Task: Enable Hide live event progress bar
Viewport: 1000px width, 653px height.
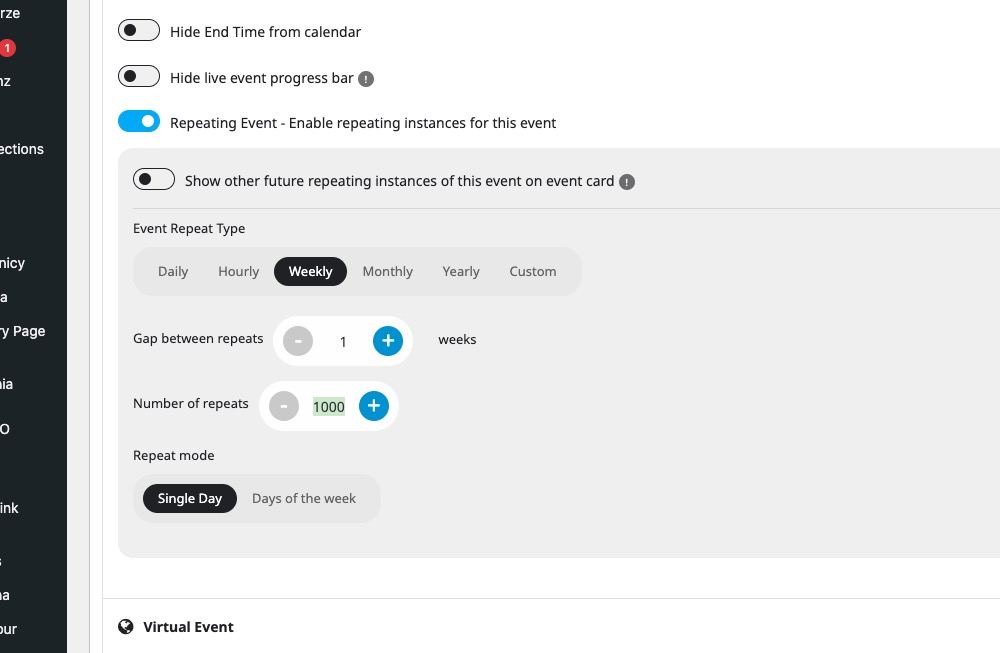Action: click(x=139, y=77)
